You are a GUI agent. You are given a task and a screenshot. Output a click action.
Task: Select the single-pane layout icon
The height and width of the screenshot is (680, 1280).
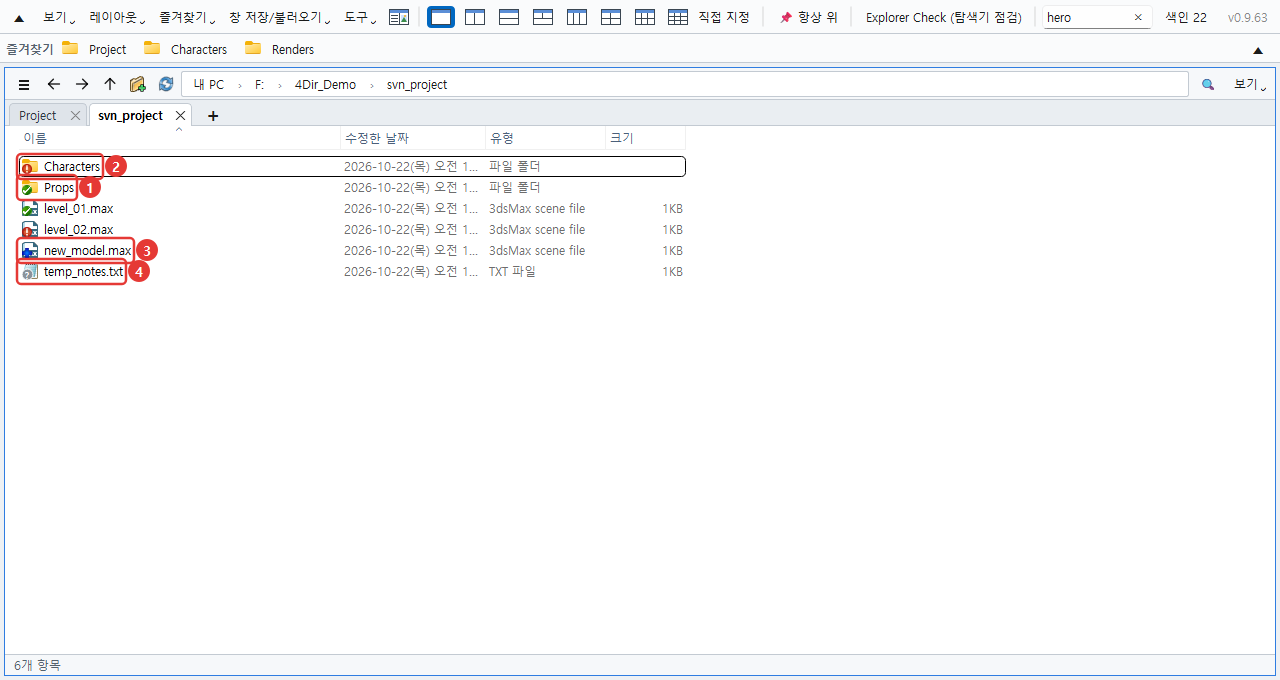pyautogui.click(x=440, y=17)
